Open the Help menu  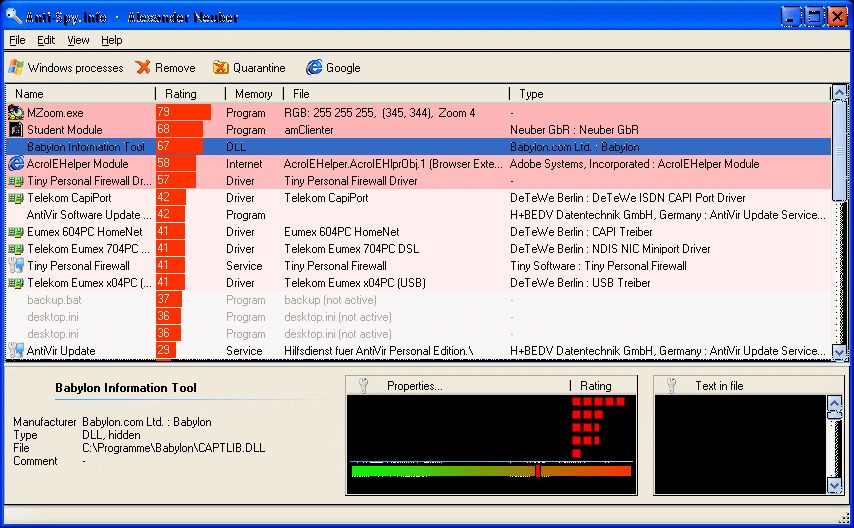[112, 40]
